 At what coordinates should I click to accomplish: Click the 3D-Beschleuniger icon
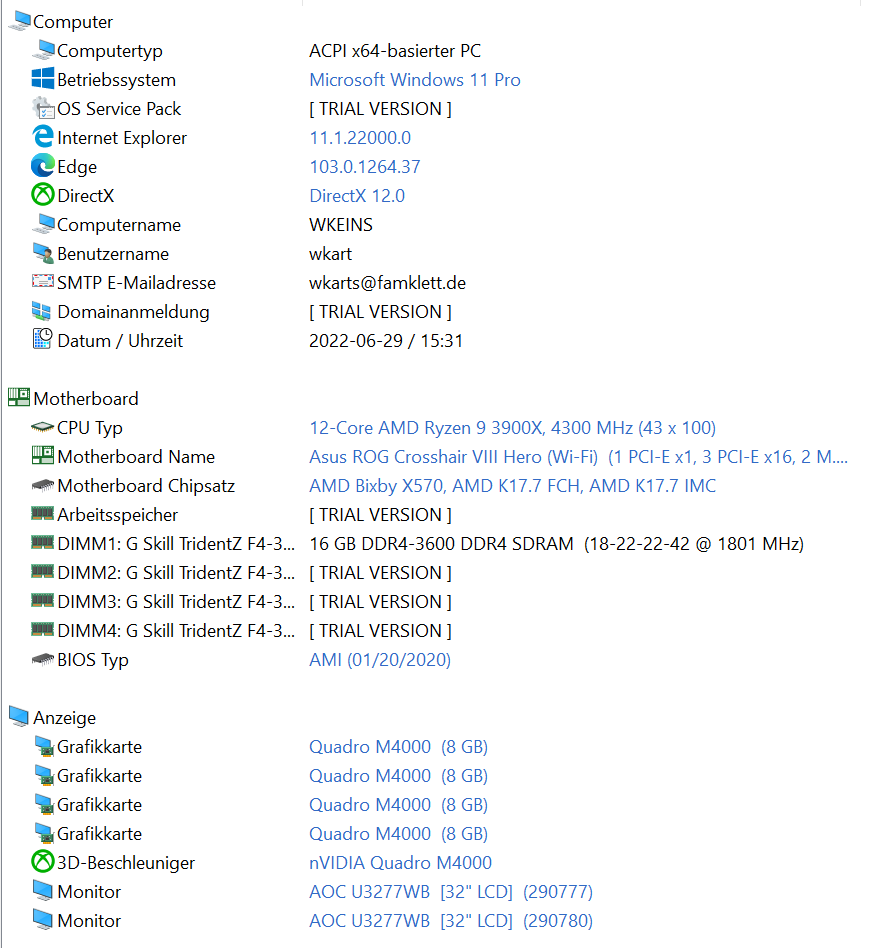pos(43,862)
